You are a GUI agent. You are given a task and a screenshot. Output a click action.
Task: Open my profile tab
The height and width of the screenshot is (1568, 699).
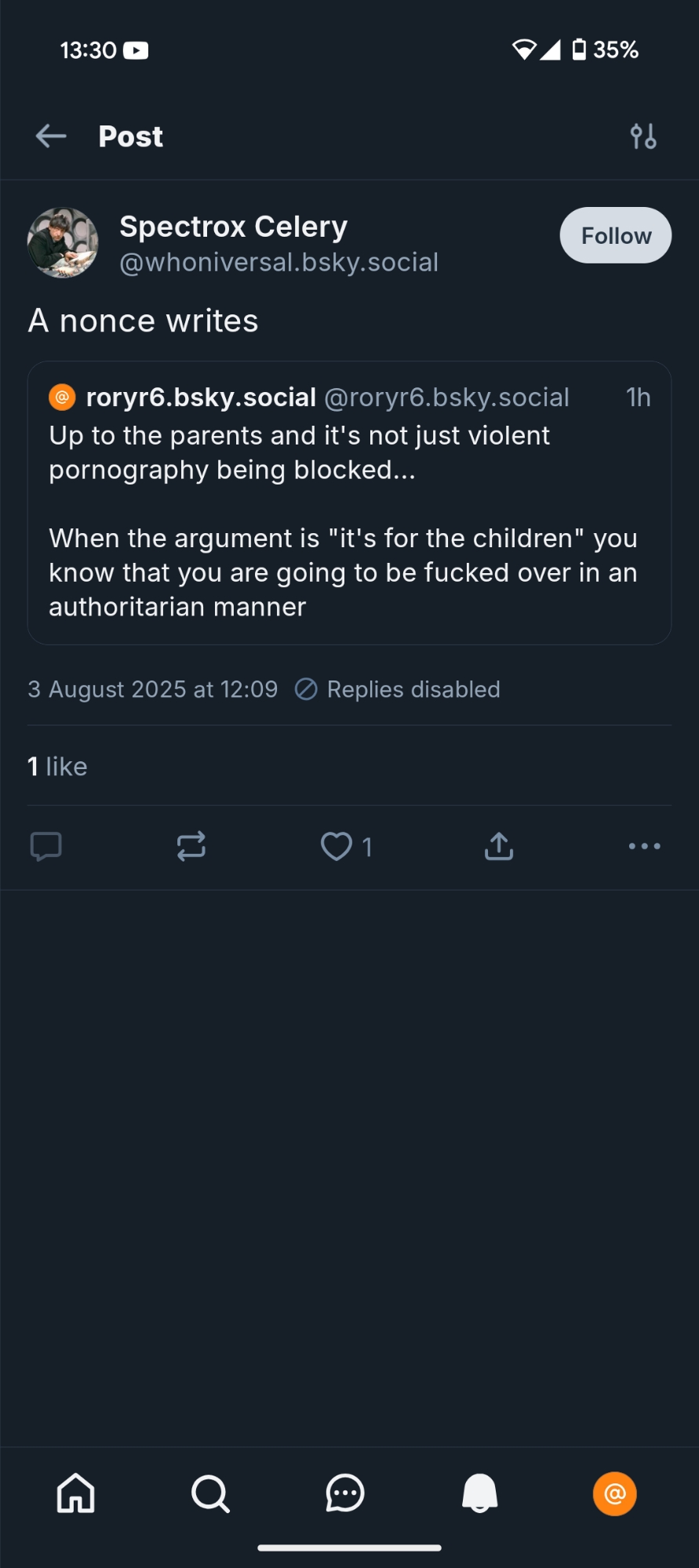pyautogui.click(x=614, y=1494)
